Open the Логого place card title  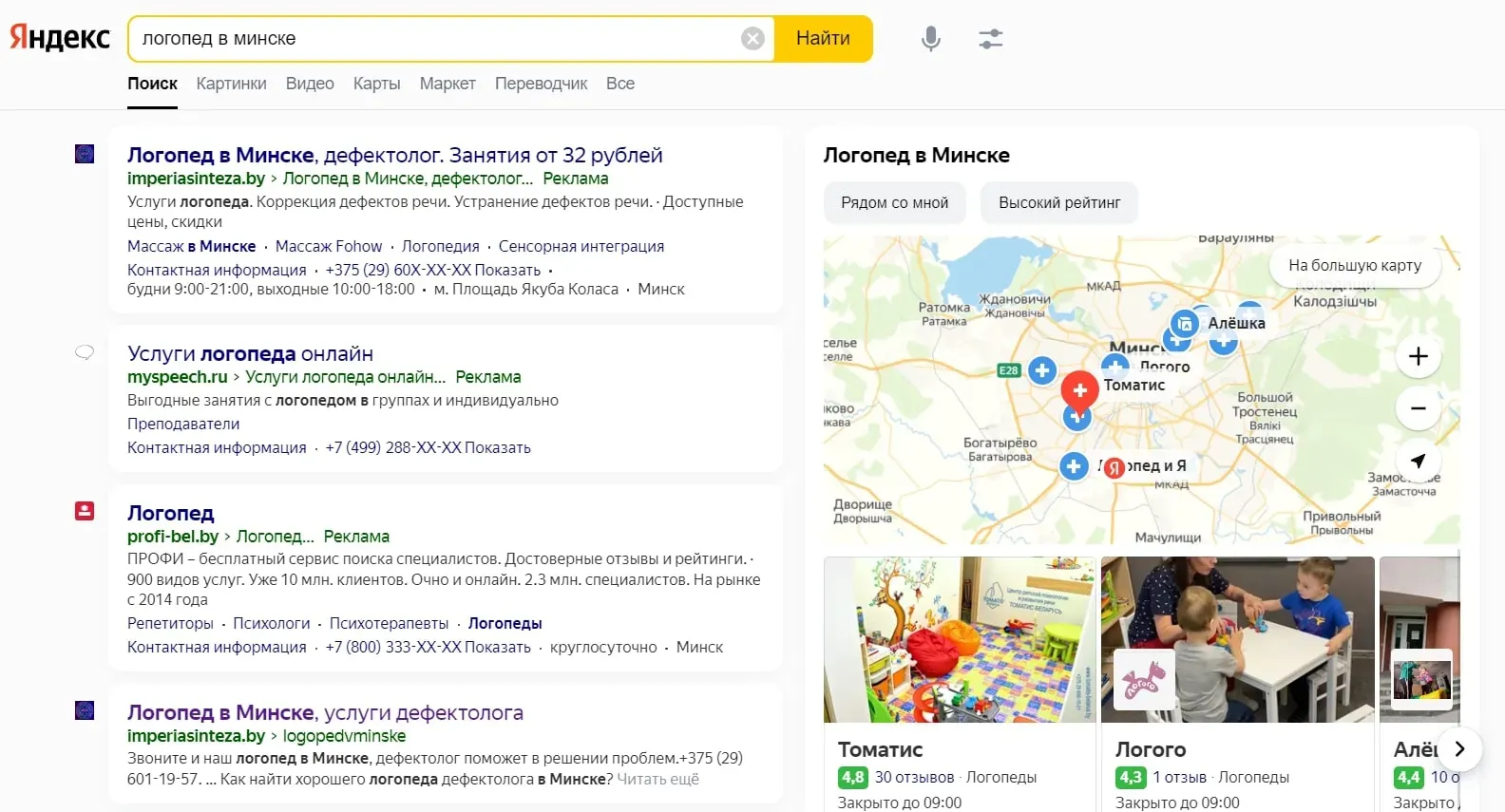[1151, 749]
